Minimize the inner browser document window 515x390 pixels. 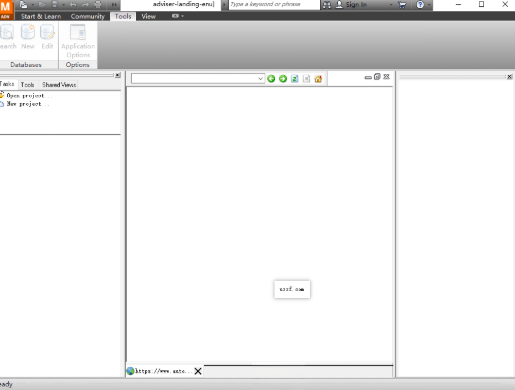(368, 77)
